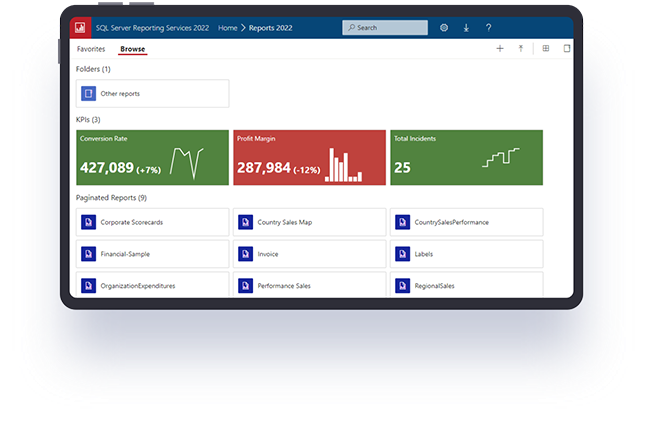
Task: Click the Corporate Scorecards report icon
Action: (88, 222)
